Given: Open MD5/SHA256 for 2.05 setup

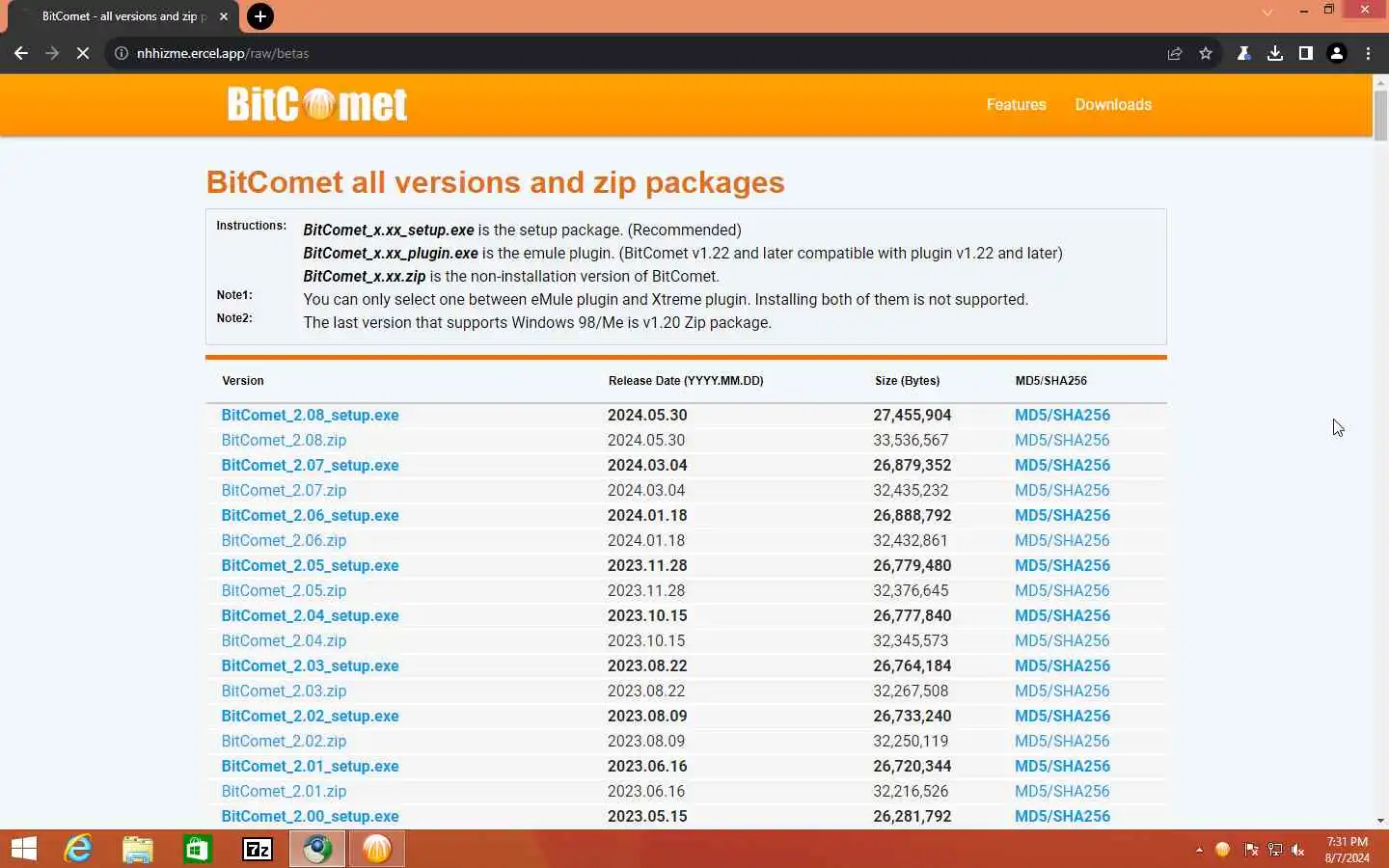Looking at the screenshot, I should coord(1062,565).
